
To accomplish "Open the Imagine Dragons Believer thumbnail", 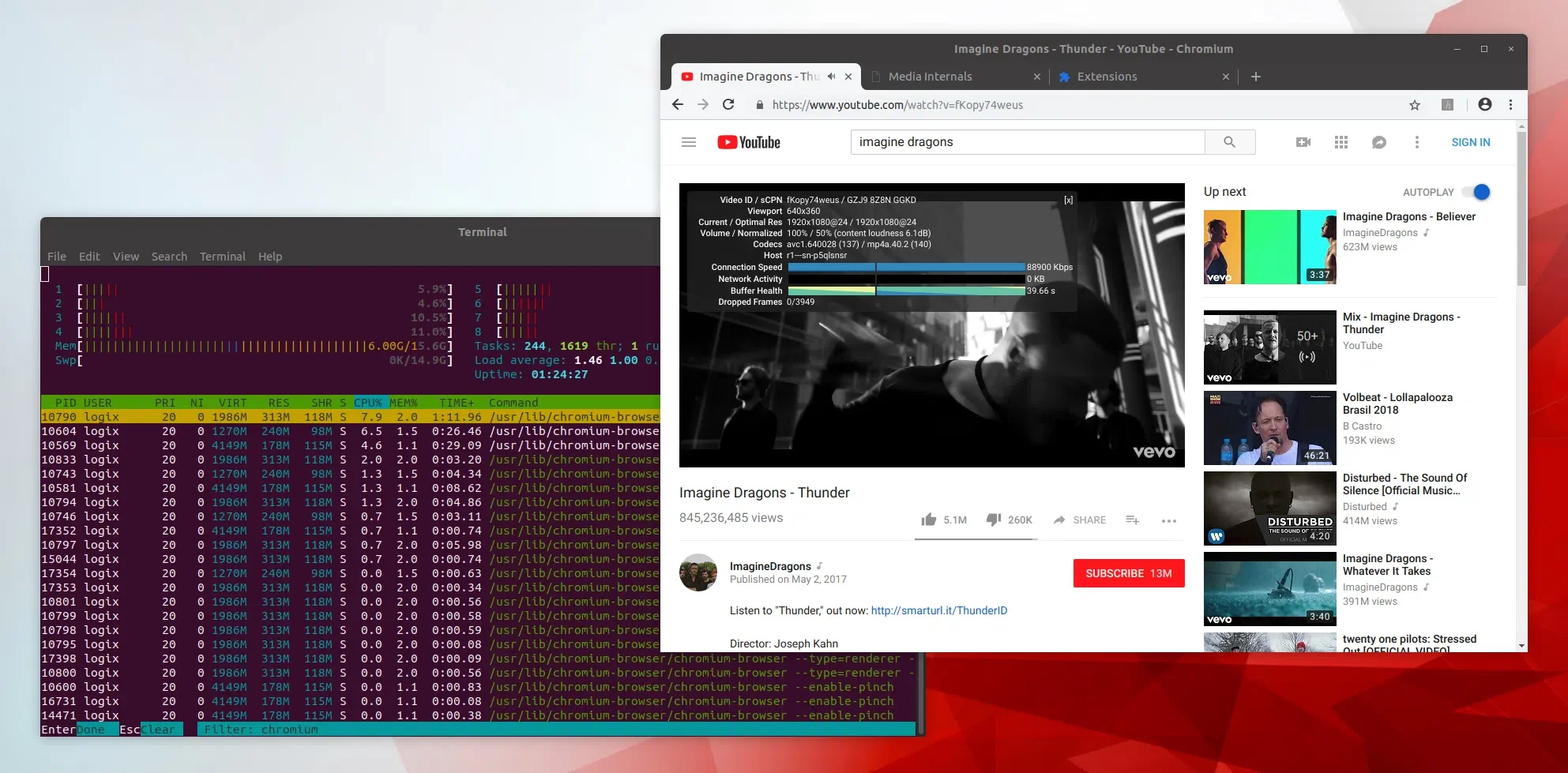I will pyautogui.click(x=1269, y=247).
